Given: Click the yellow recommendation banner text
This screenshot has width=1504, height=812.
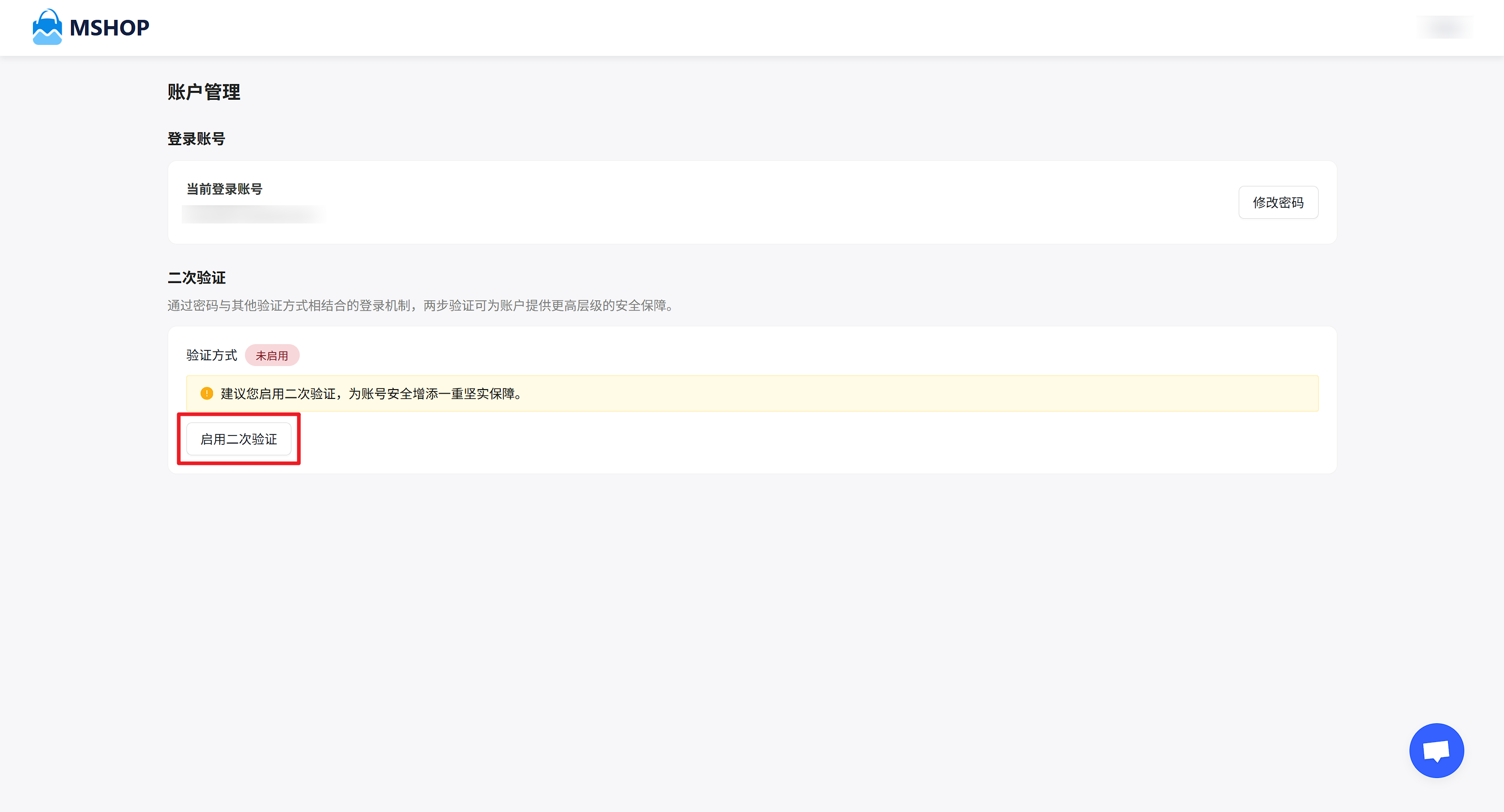Looking at the screenshot, I should tap(371, 394).
